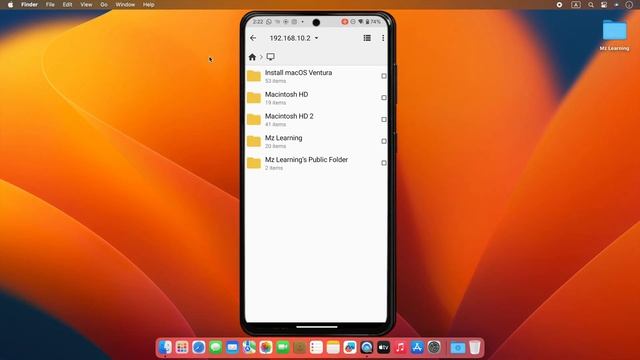This screenshot has width=640, height=360.
Task: Open Mail from the Dock
Action: pos(232,347)
